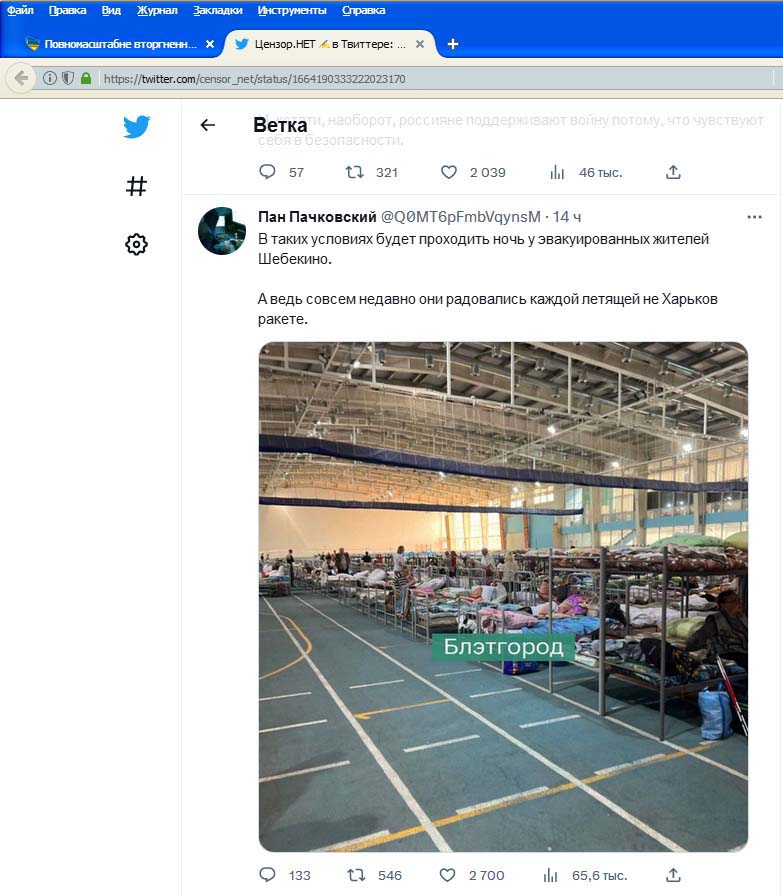Close the Цензор.НЕТ Twitter tab

(x=420, y=44)
